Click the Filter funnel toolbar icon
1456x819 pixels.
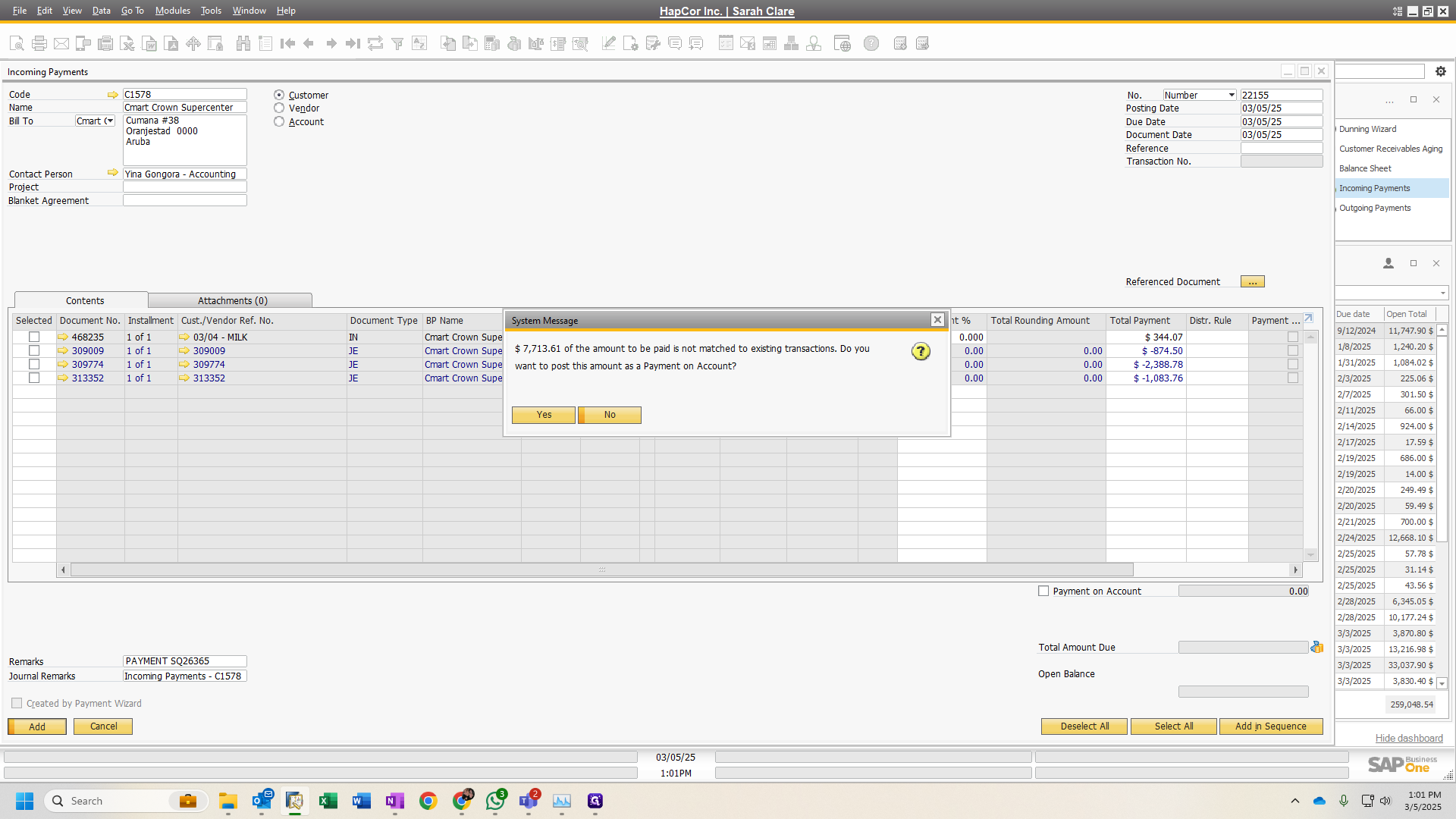397,43
